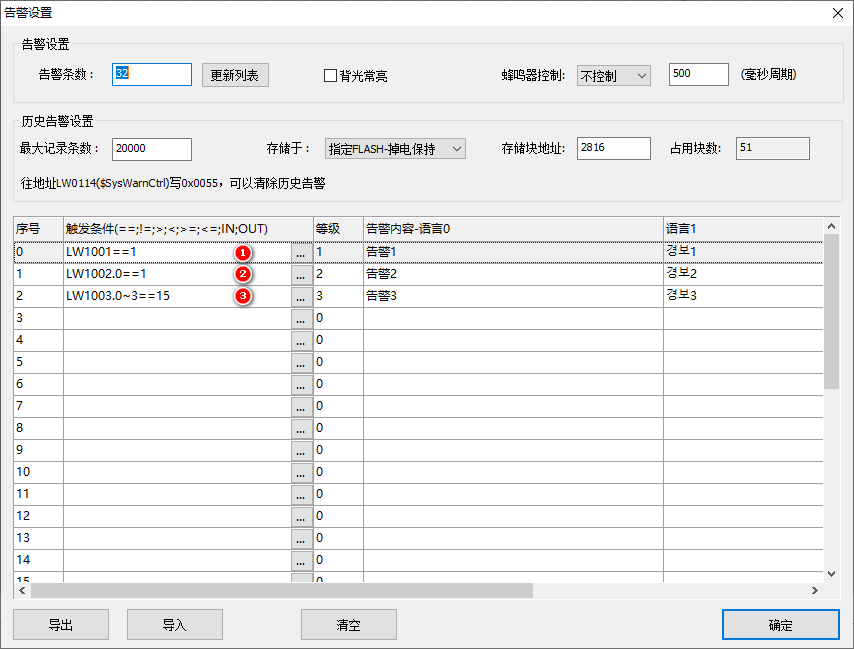
Task: Click the '...' button beside LW1003.0~3==15
Action: click(x=301, y=296)
